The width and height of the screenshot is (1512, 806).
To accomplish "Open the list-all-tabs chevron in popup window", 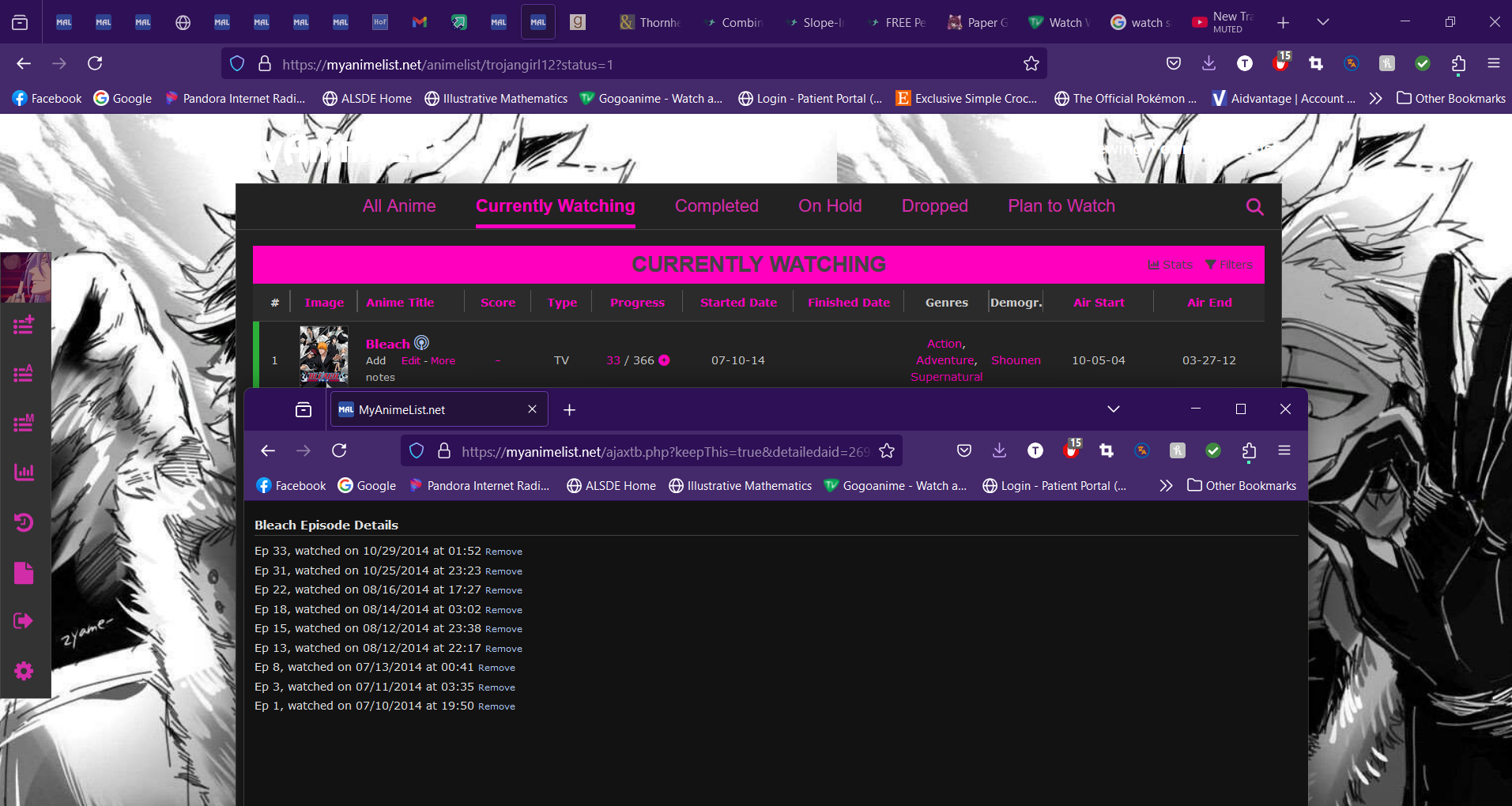I will 1113,409.
